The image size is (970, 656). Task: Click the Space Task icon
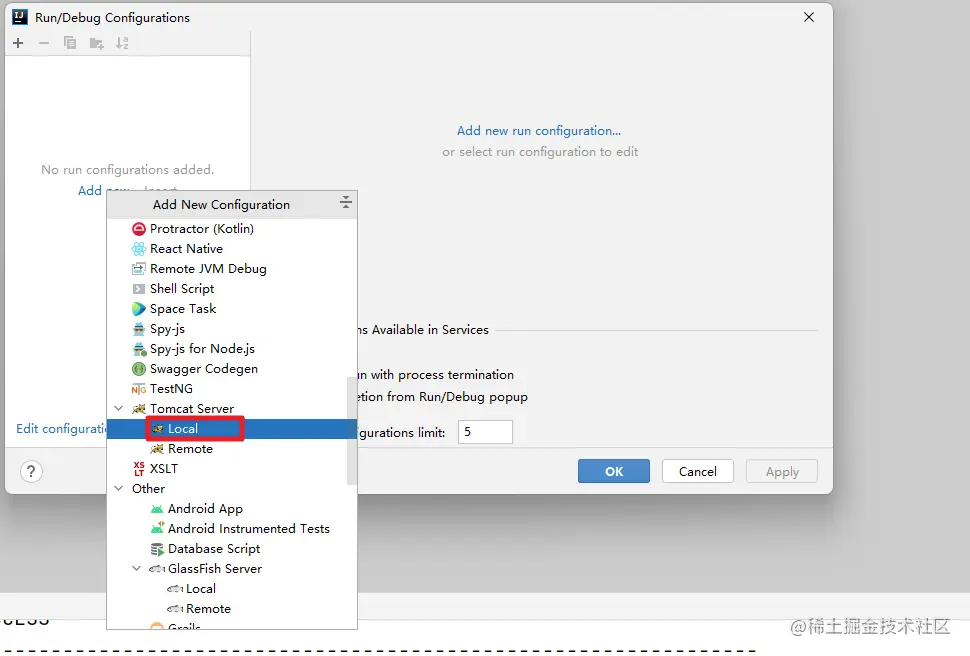139,309
